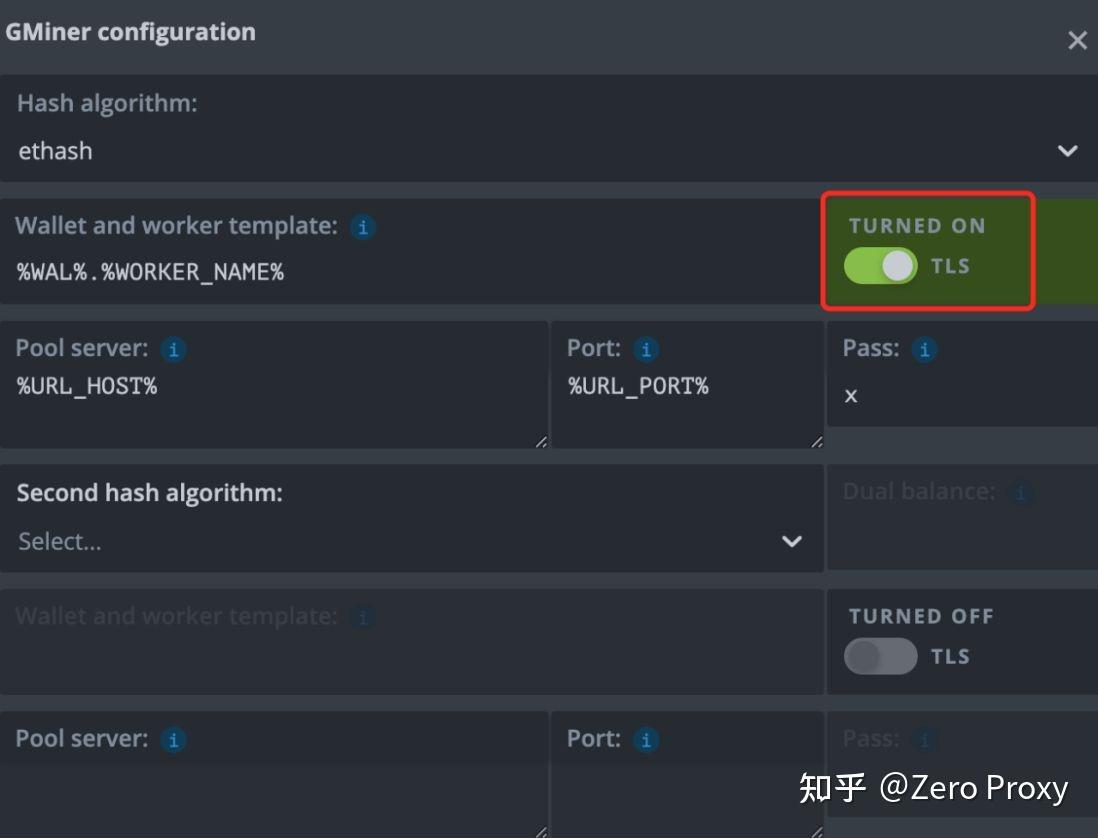
Task: Show info for first Pool server field
Action: (174, 349)
